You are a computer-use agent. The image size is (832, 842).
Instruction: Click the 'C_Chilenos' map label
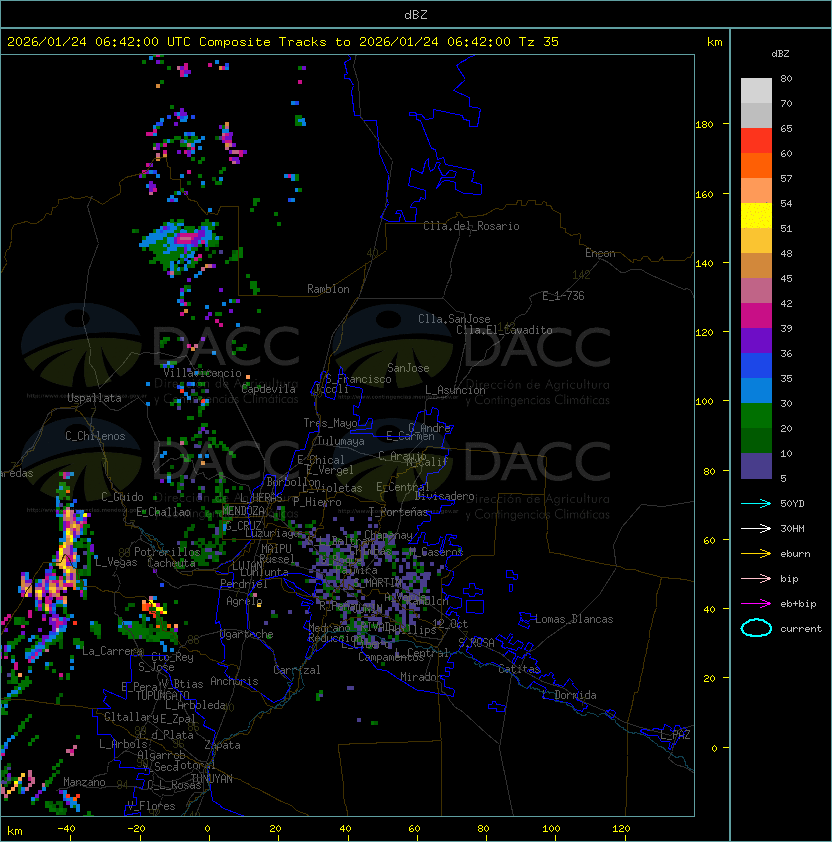pos(95,436)
